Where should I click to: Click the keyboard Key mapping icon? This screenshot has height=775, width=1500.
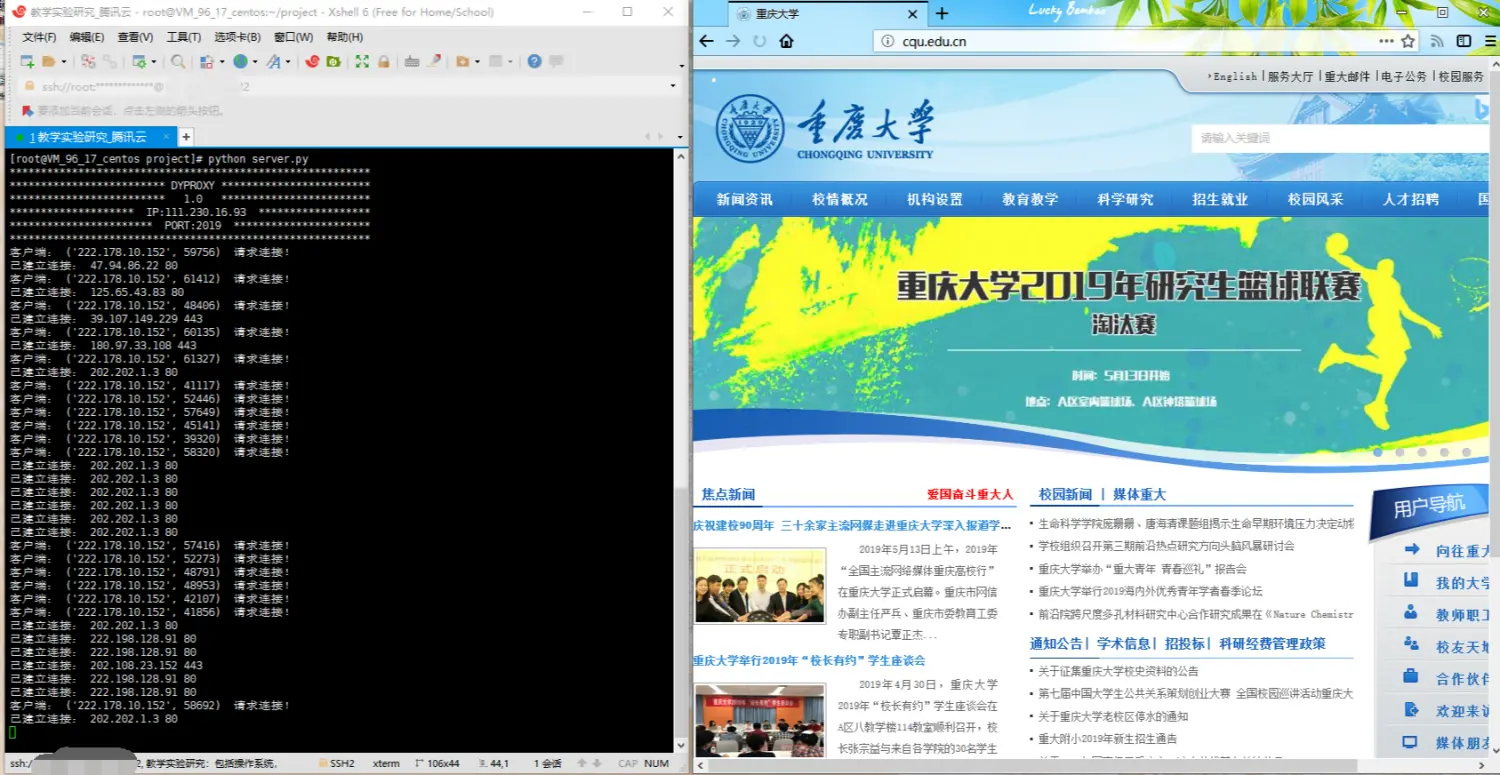[411, 61]
